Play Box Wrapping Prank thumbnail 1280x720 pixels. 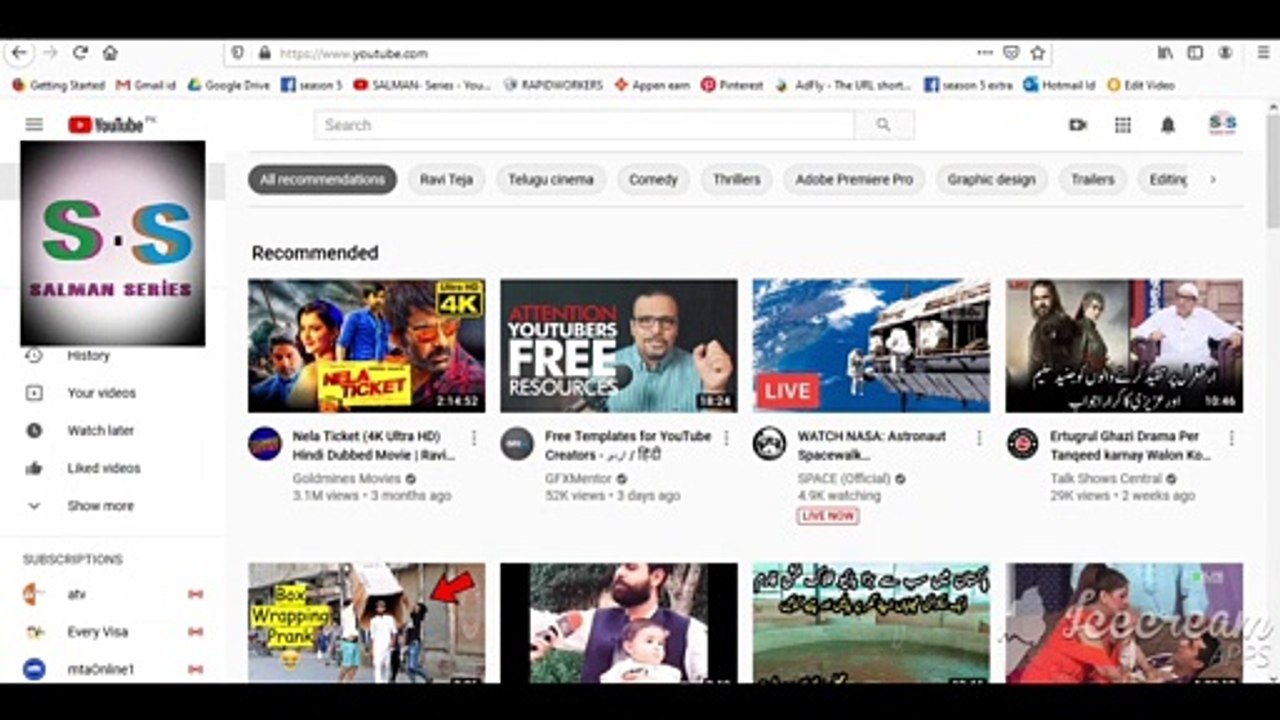pyautogui.click(x=367, y=622)
